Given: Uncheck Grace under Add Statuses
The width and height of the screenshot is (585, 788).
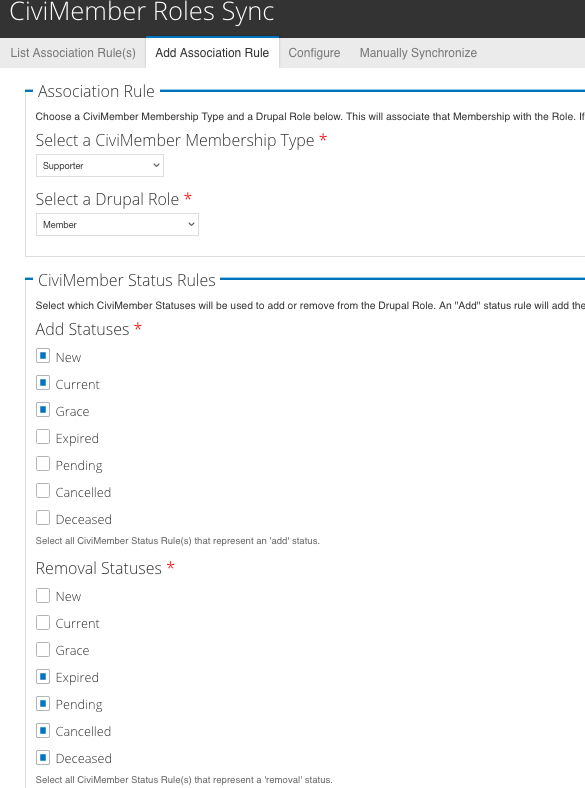Looking at the screenshot, I should [43, 410].
